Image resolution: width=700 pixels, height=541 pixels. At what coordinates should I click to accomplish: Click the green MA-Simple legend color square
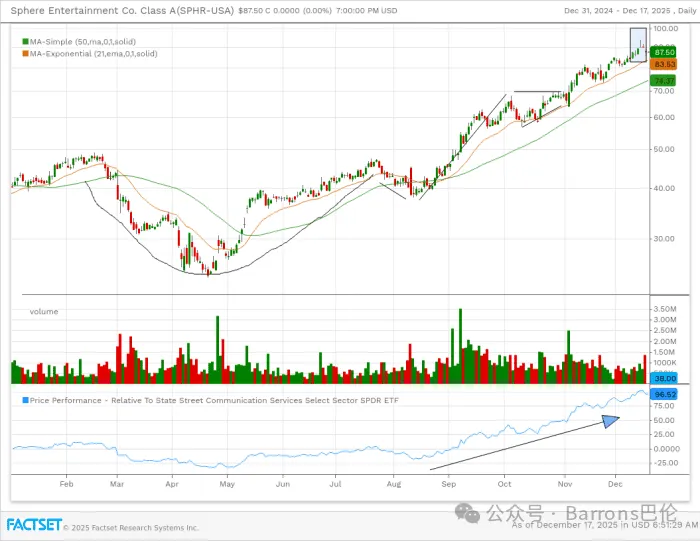click(x=25, y=42)
